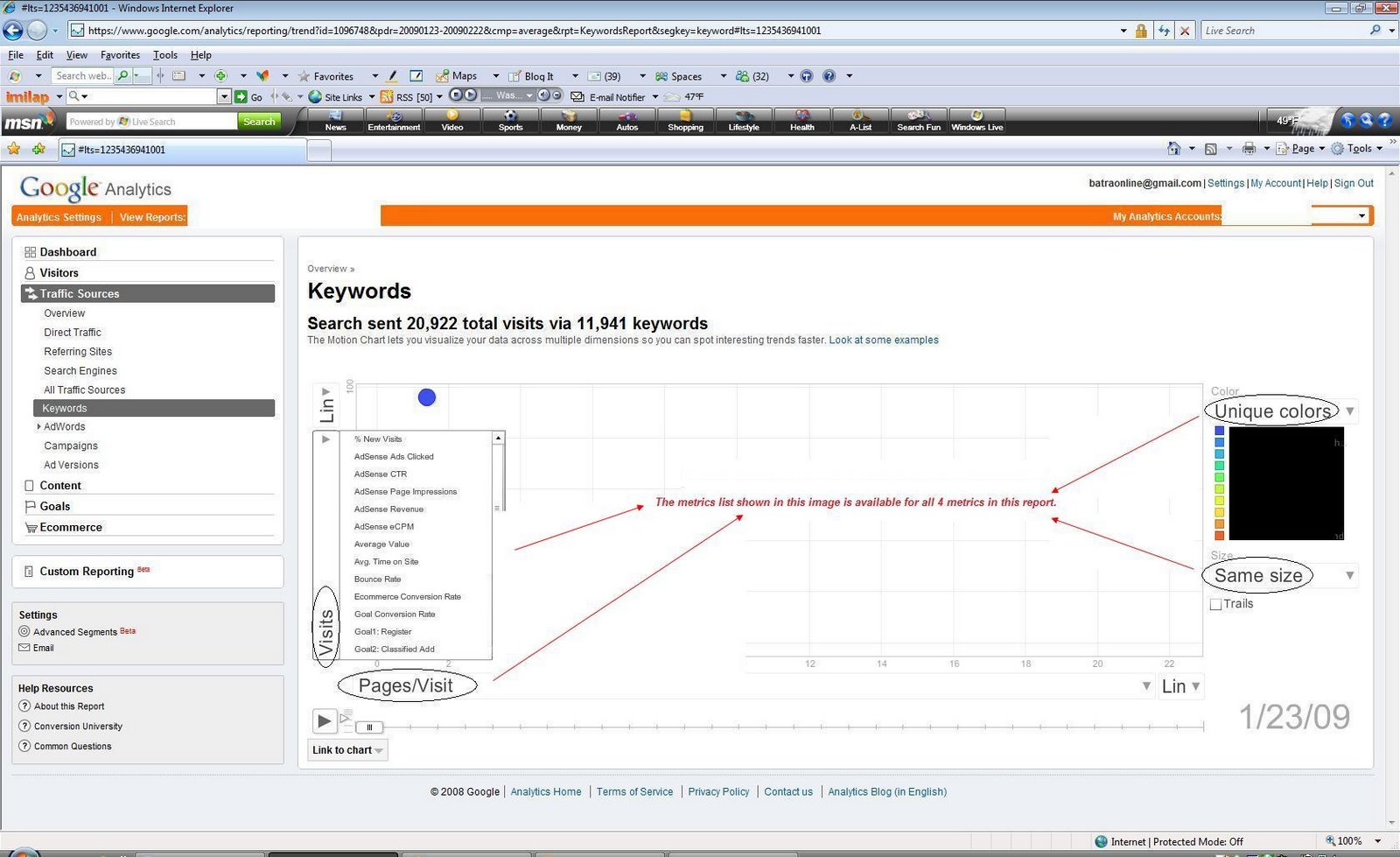The image size is (1400, 857).
Task: Open the X-axis Lin scale dropdown
Action: pyautogui.click(x=1181, y=686)
